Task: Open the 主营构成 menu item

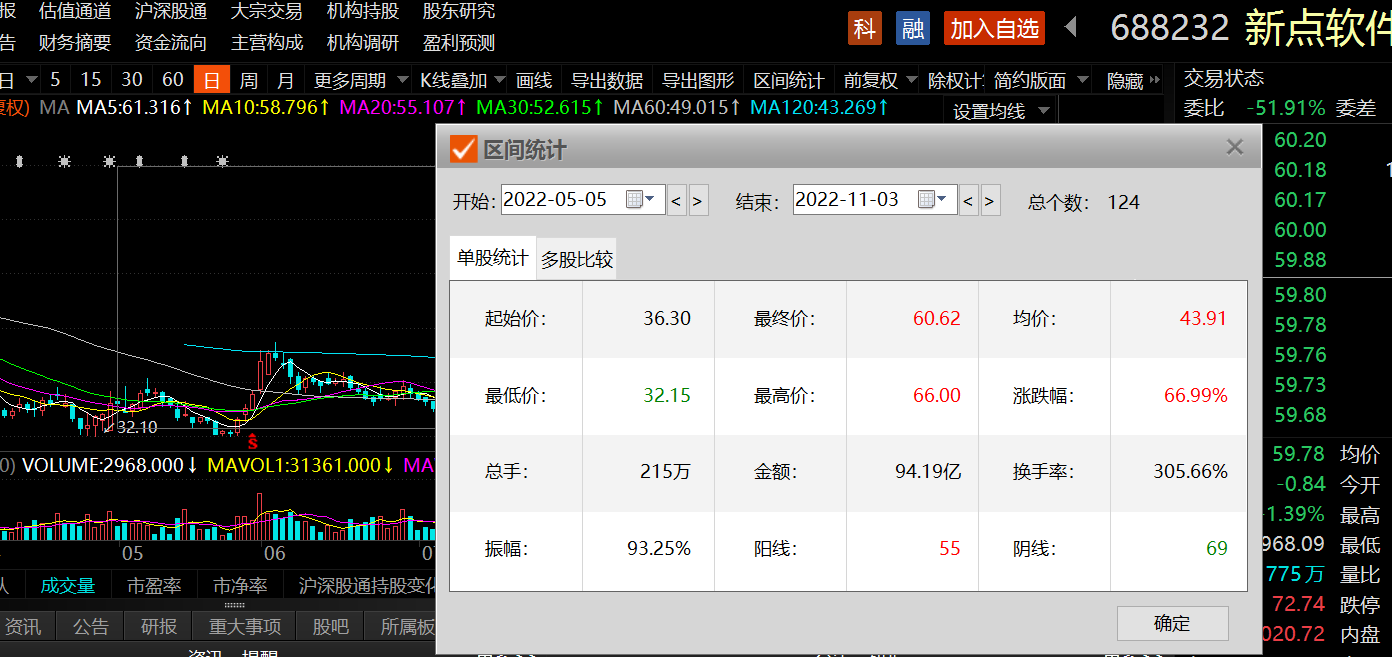Action: pyautogui.click(x=267, y=42)
